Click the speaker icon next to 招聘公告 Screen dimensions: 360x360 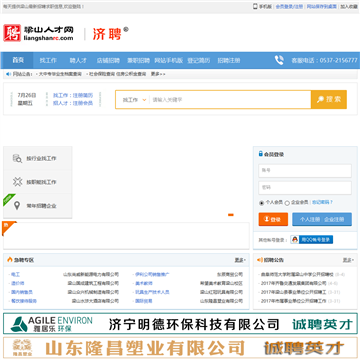(x=260, y=260)
